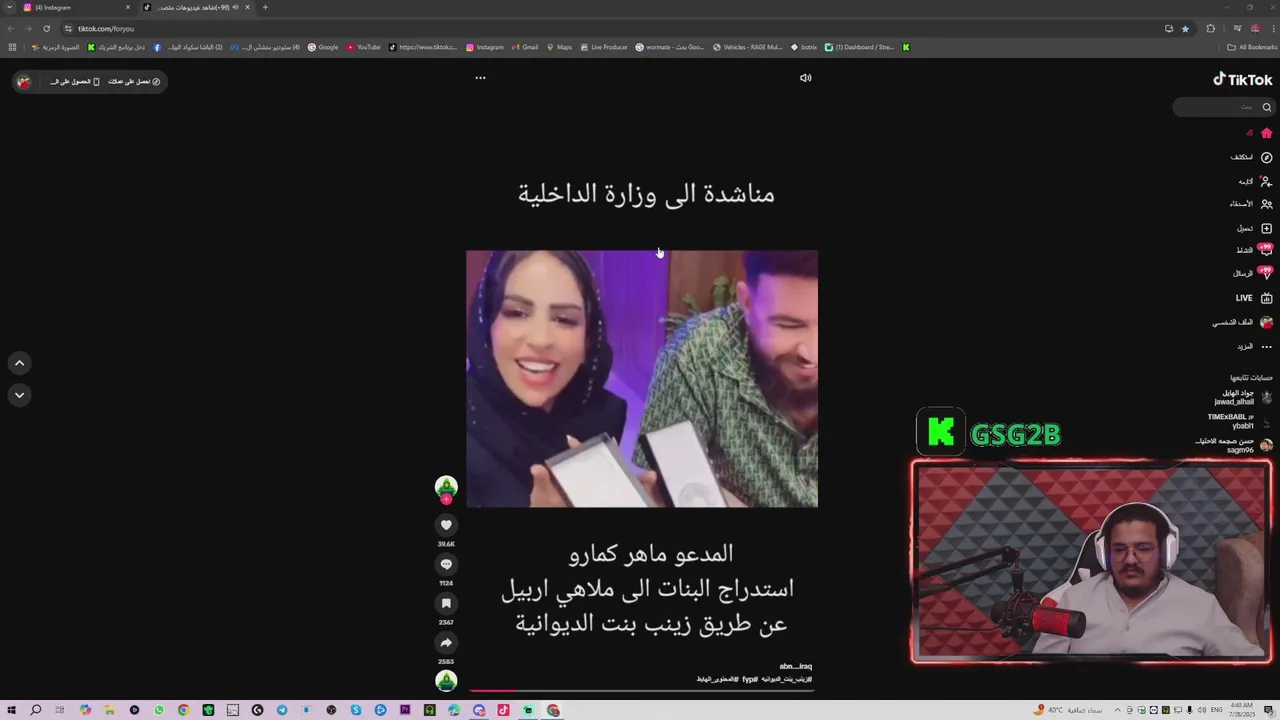Screen dimensions: 1280x720
Task: Open the video creator's avatar profile
Action: coord(446,487)
